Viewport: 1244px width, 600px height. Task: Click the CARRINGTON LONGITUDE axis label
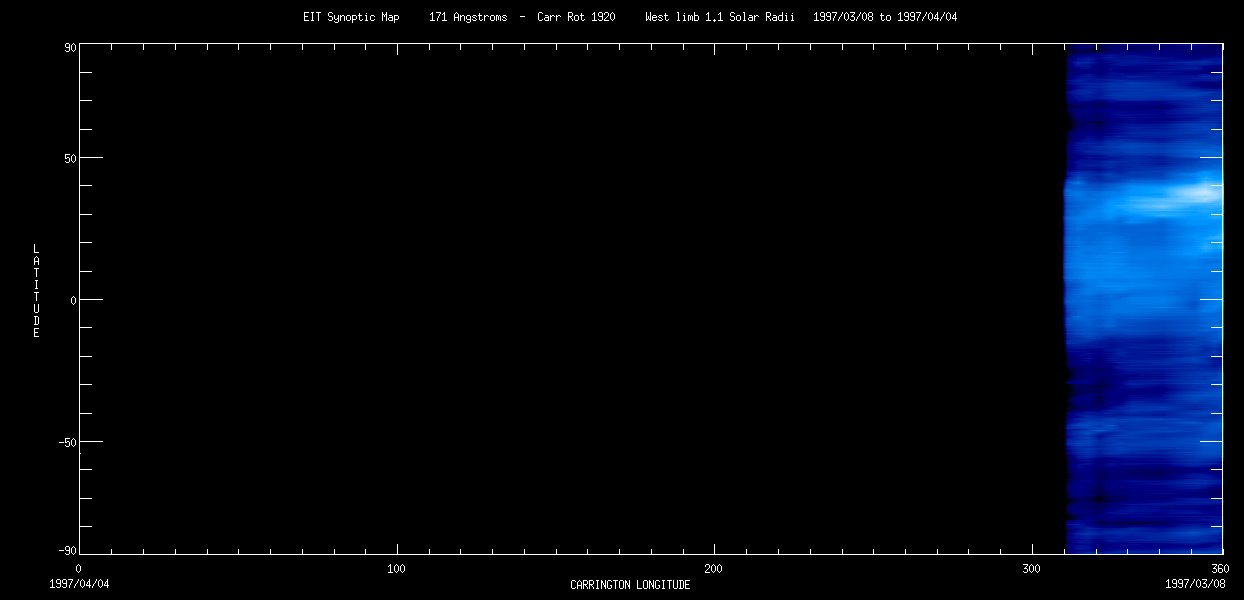click(630, 585)
